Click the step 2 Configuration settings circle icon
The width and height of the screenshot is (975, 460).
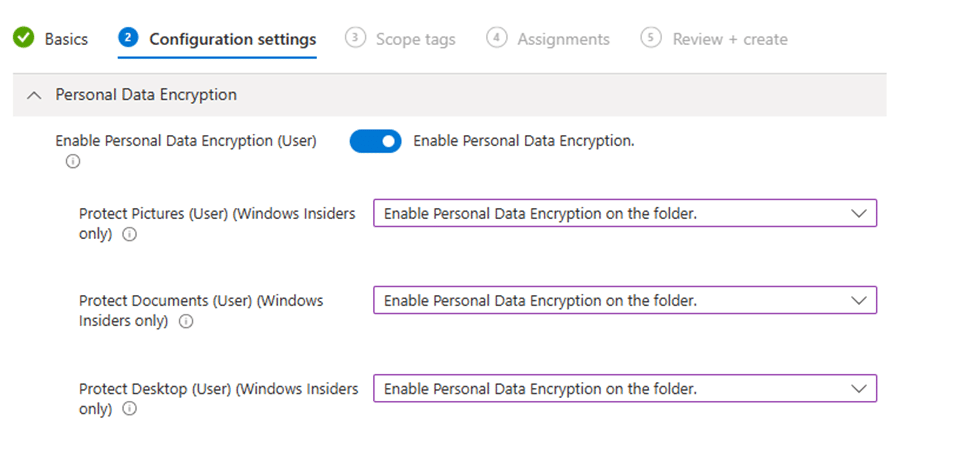pyautogui.click(x=128, y=38)
